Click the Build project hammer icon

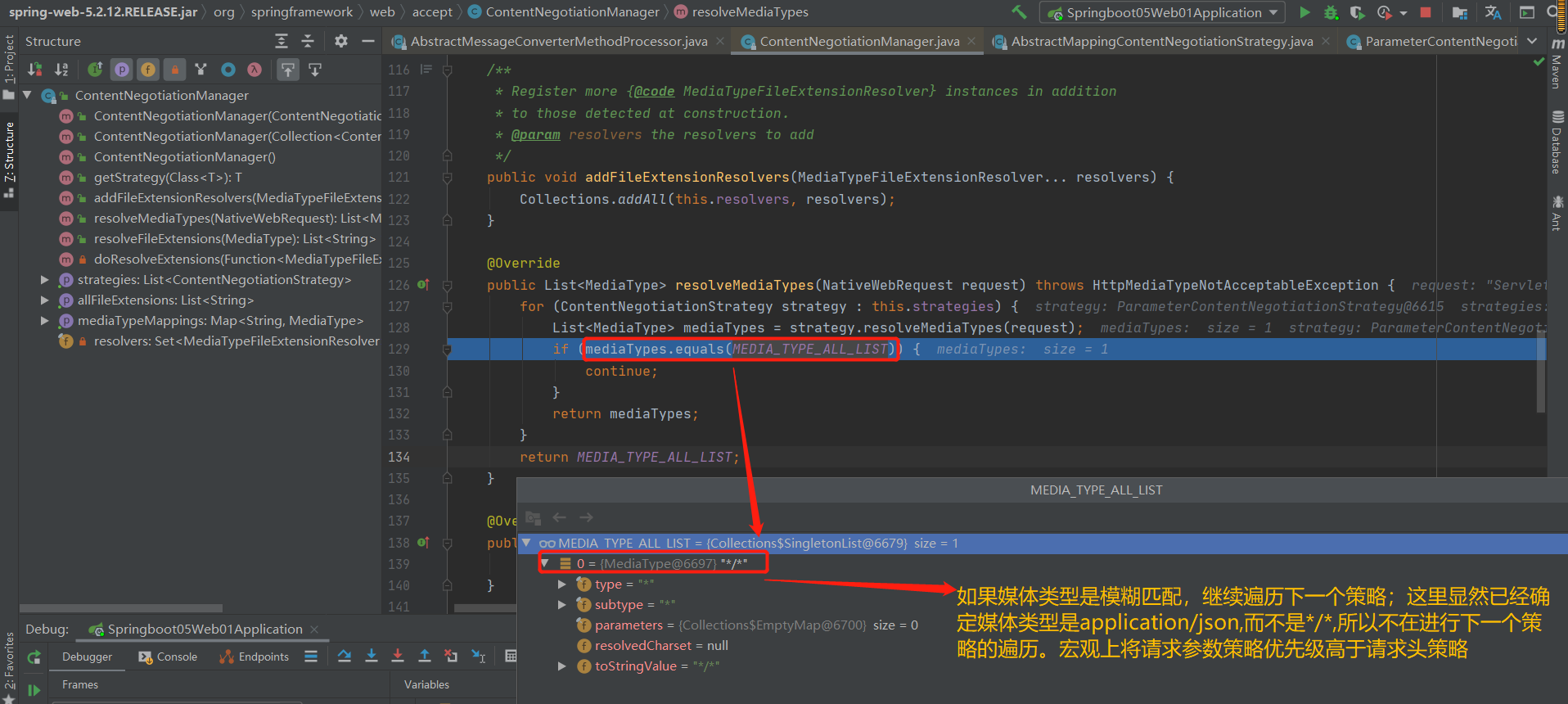click(x=1019, y=12)
